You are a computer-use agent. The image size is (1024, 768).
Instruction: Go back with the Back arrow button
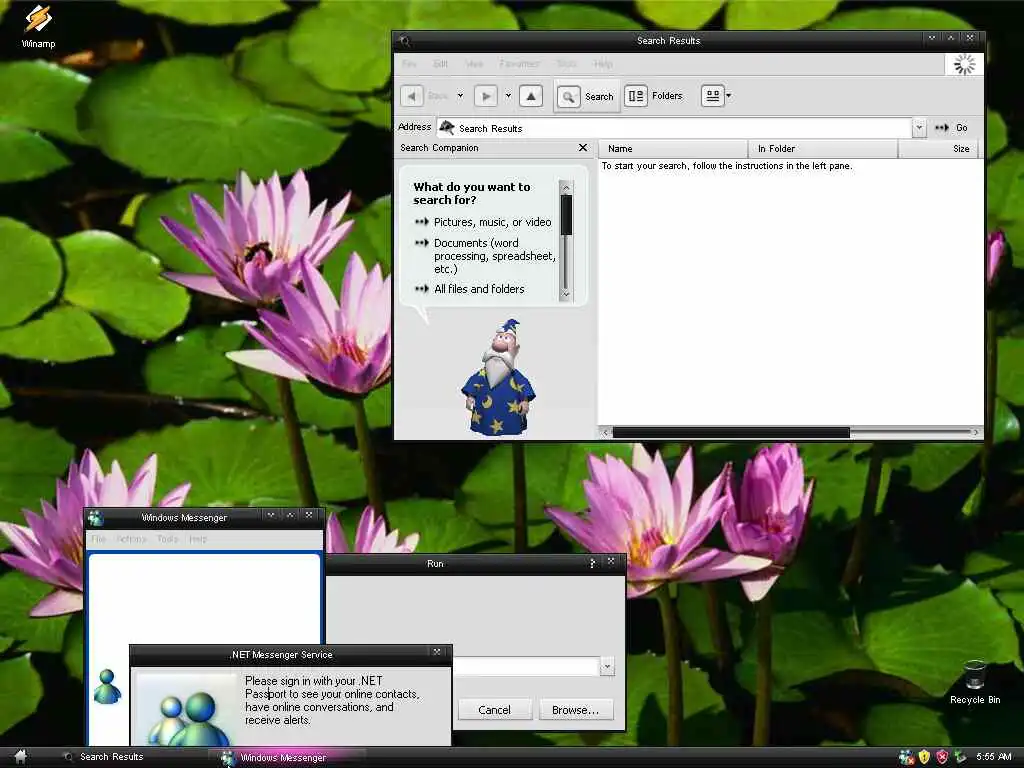tap(411, 97)
